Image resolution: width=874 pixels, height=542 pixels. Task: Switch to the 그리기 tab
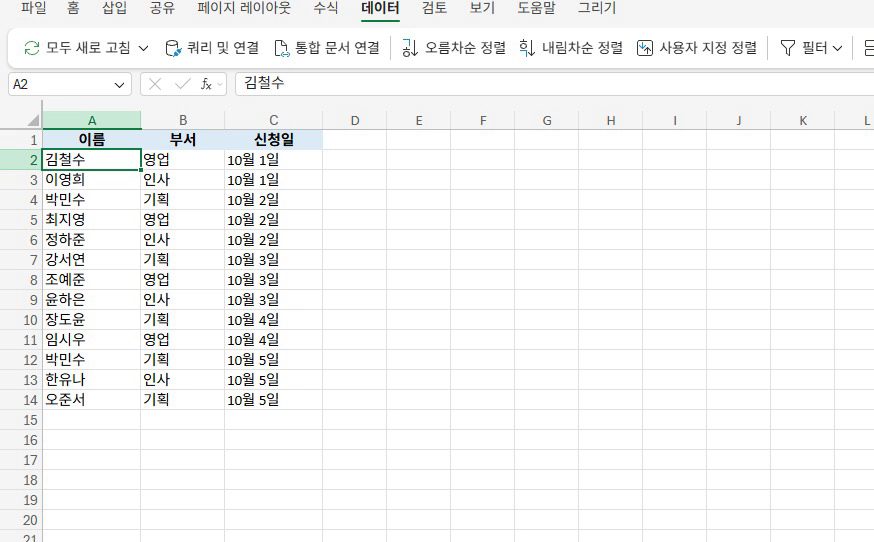click(596, 8)
